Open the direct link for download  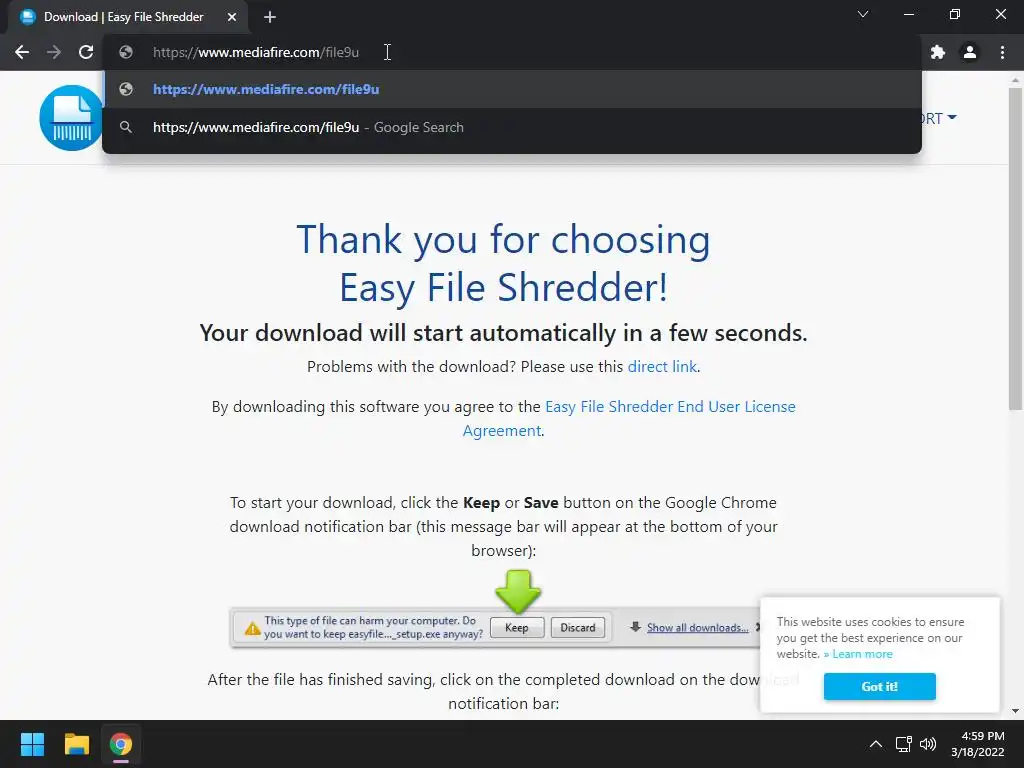coord(662,366)
